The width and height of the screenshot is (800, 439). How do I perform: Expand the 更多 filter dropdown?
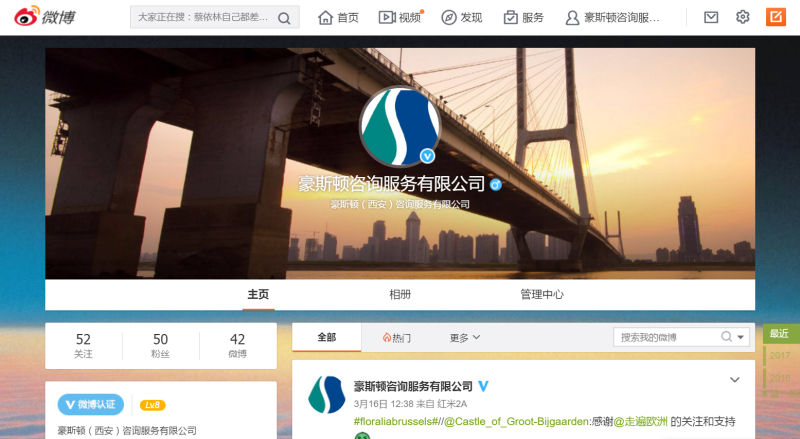tap(465, 338)
